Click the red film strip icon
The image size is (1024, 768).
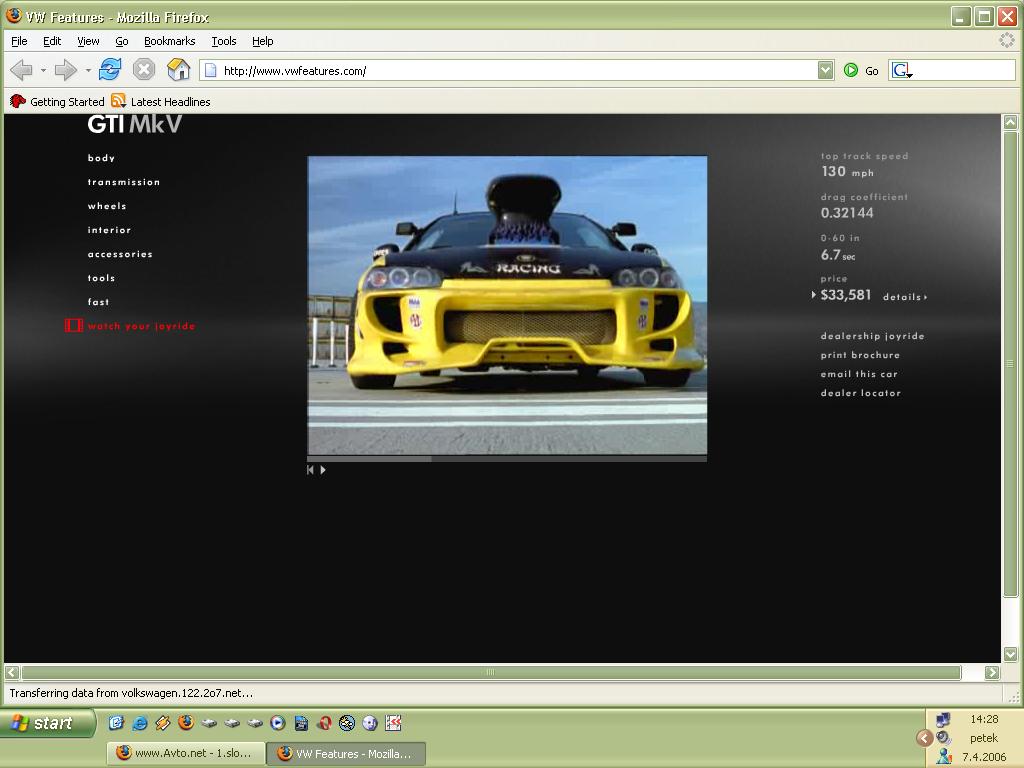click(74, 325)
